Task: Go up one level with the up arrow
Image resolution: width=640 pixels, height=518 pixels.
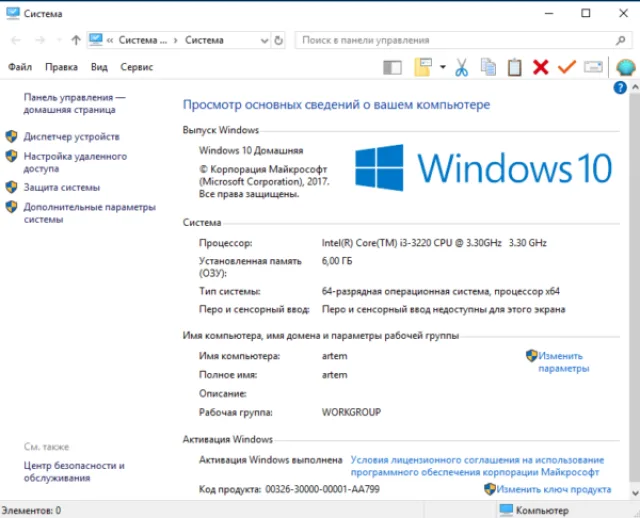Action: (x=76, y=40)
